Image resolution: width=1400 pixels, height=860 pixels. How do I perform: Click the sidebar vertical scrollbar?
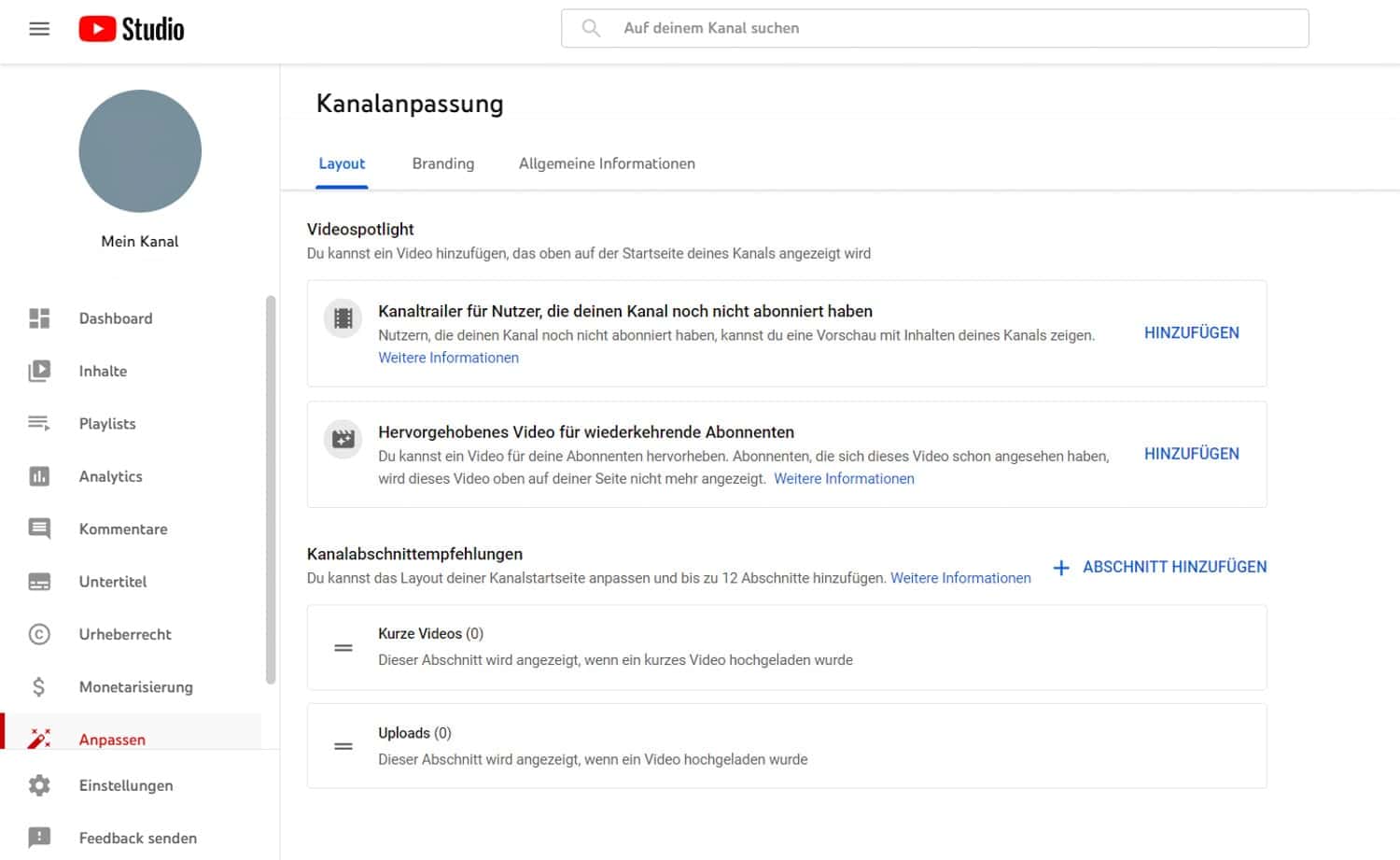pos(271,490)
